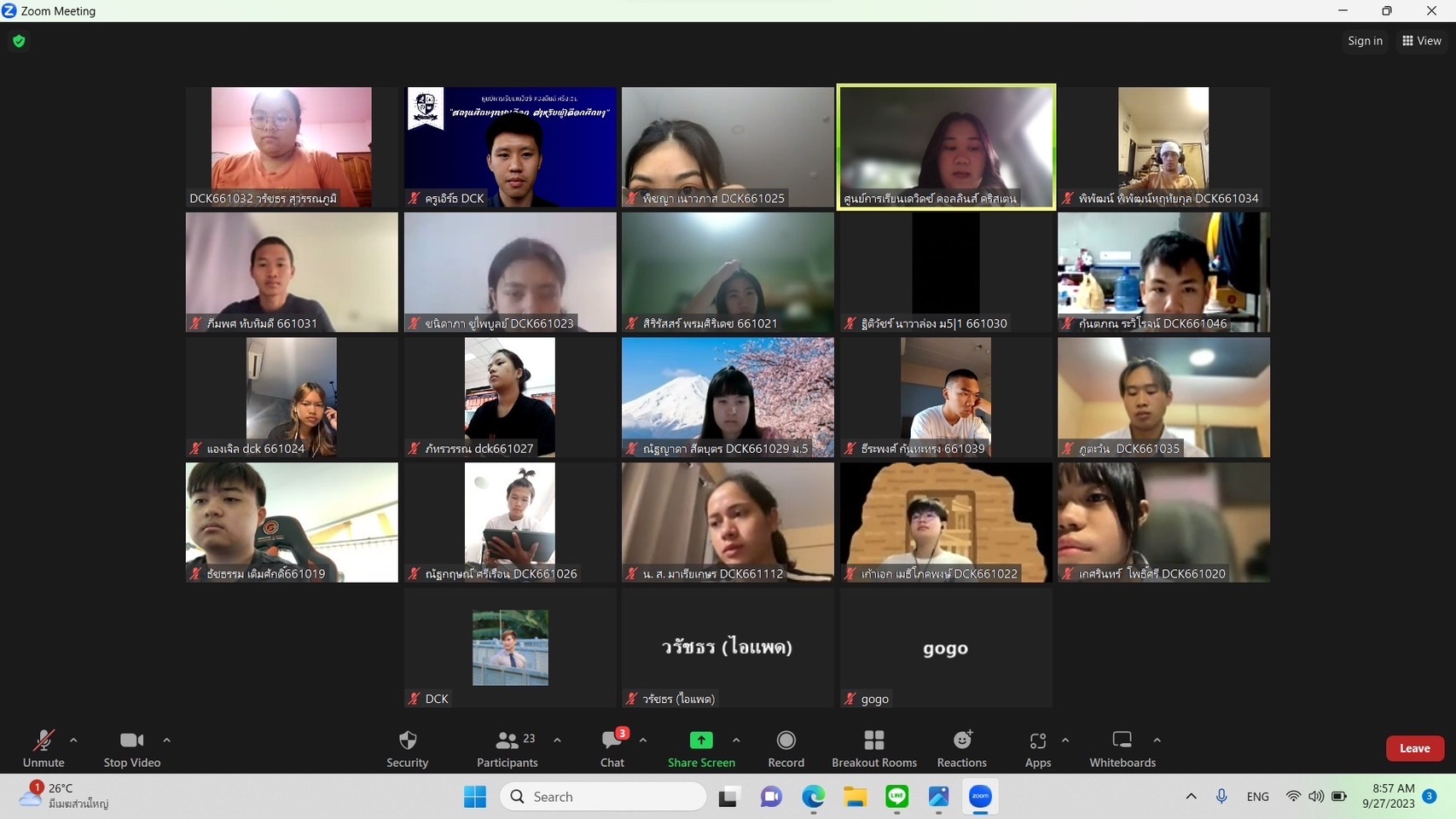Open the View layout menu
This screenshot has height=819, width=1456.
click(x=1421, y=41)
